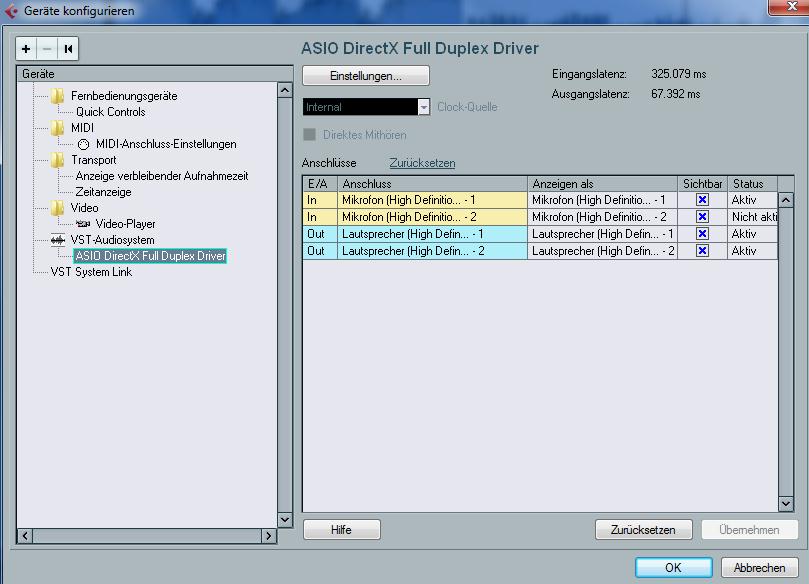This screenshot has width=809, height=584.
Task: Click the Anschluss column header
Action: pyautogui.click(x=432, y=184)
